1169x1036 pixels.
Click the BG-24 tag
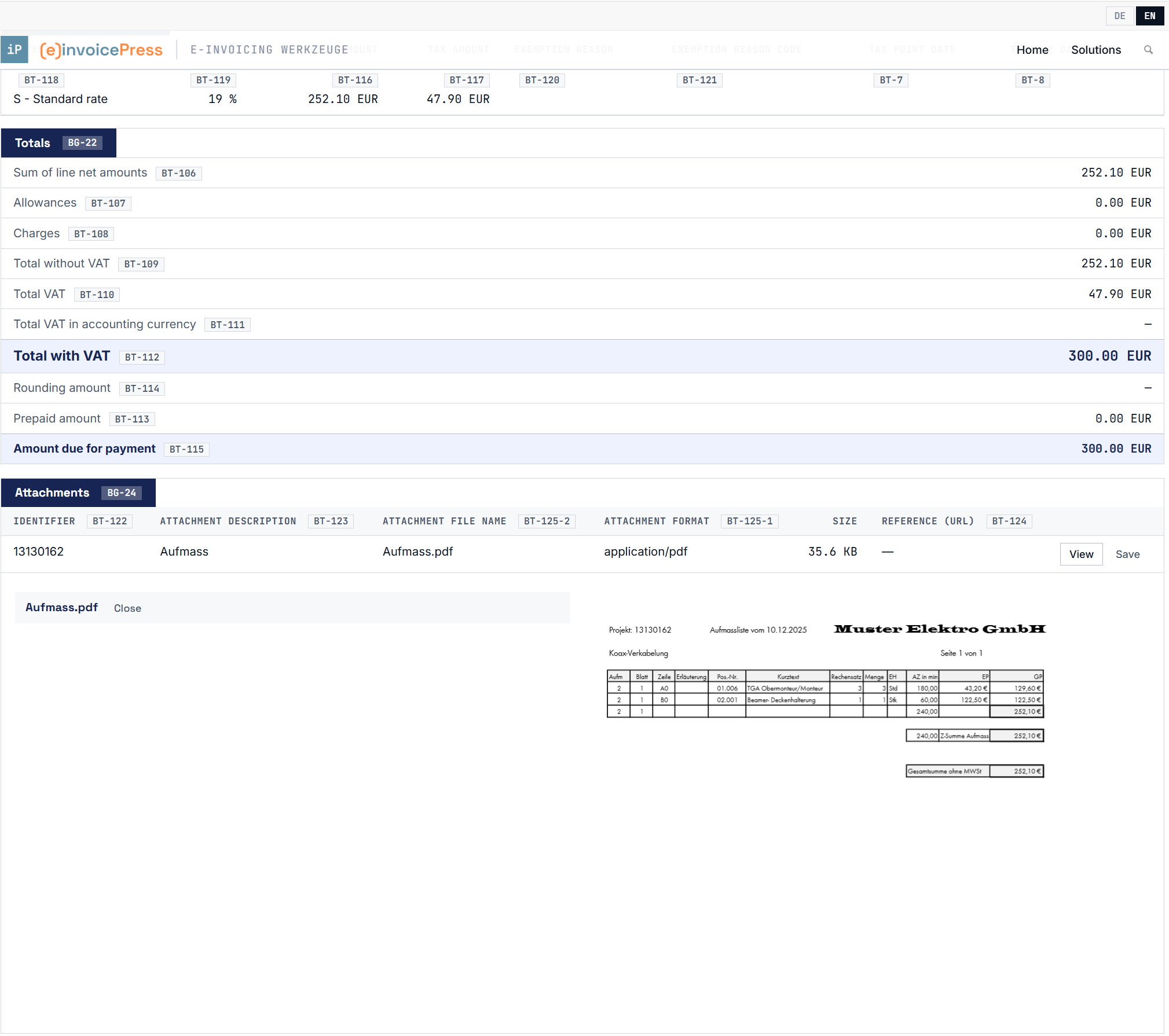point(122,493)
